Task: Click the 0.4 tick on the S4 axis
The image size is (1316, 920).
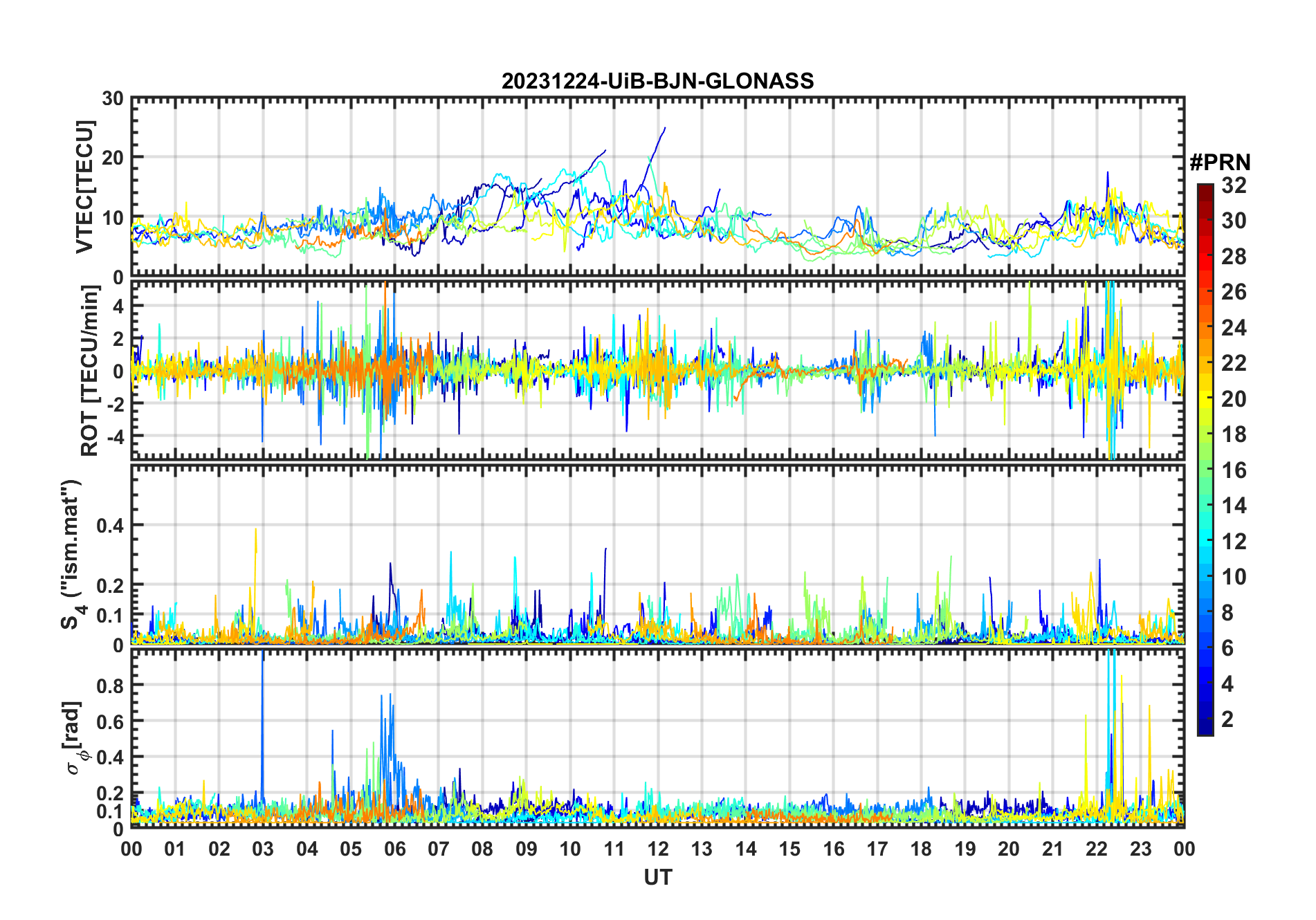Action: tap(110, 526)
